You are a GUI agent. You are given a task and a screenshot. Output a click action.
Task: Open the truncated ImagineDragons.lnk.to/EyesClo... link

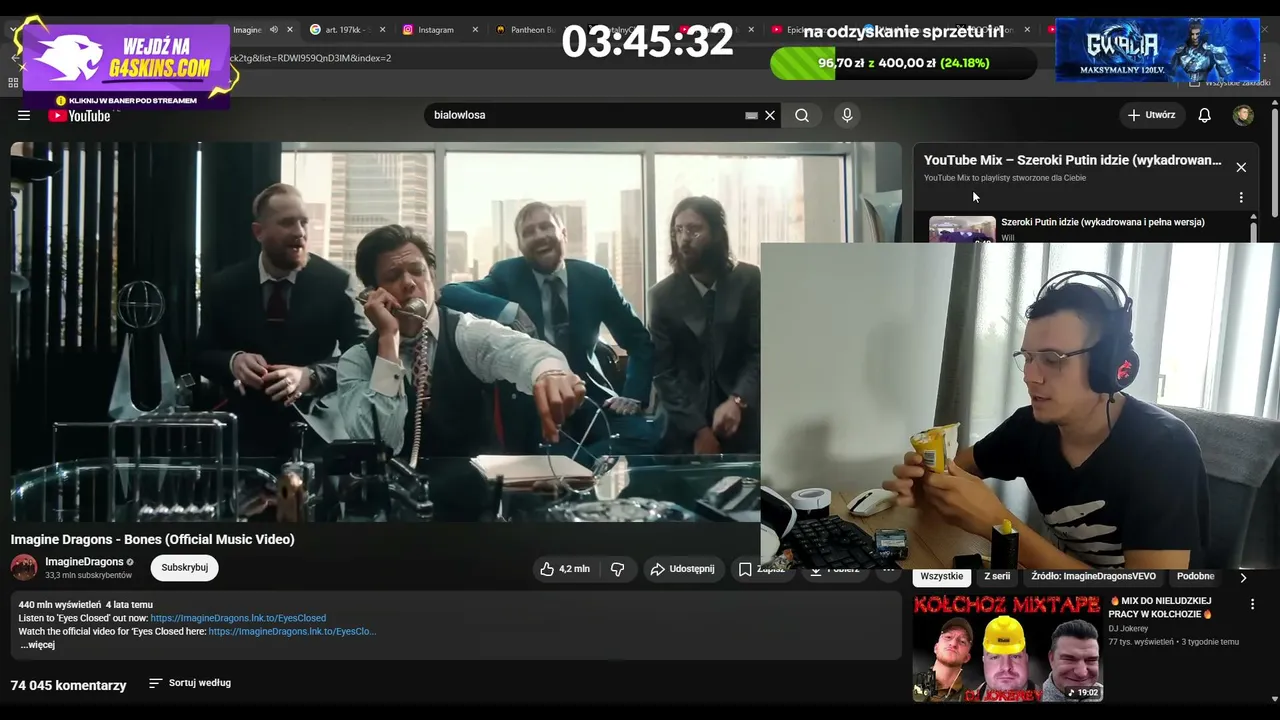292,632
